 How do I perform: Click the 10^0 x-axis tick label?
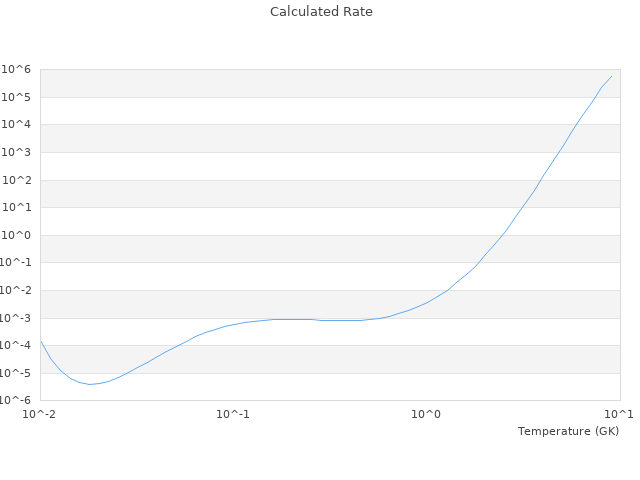click(x=427, y=413)
